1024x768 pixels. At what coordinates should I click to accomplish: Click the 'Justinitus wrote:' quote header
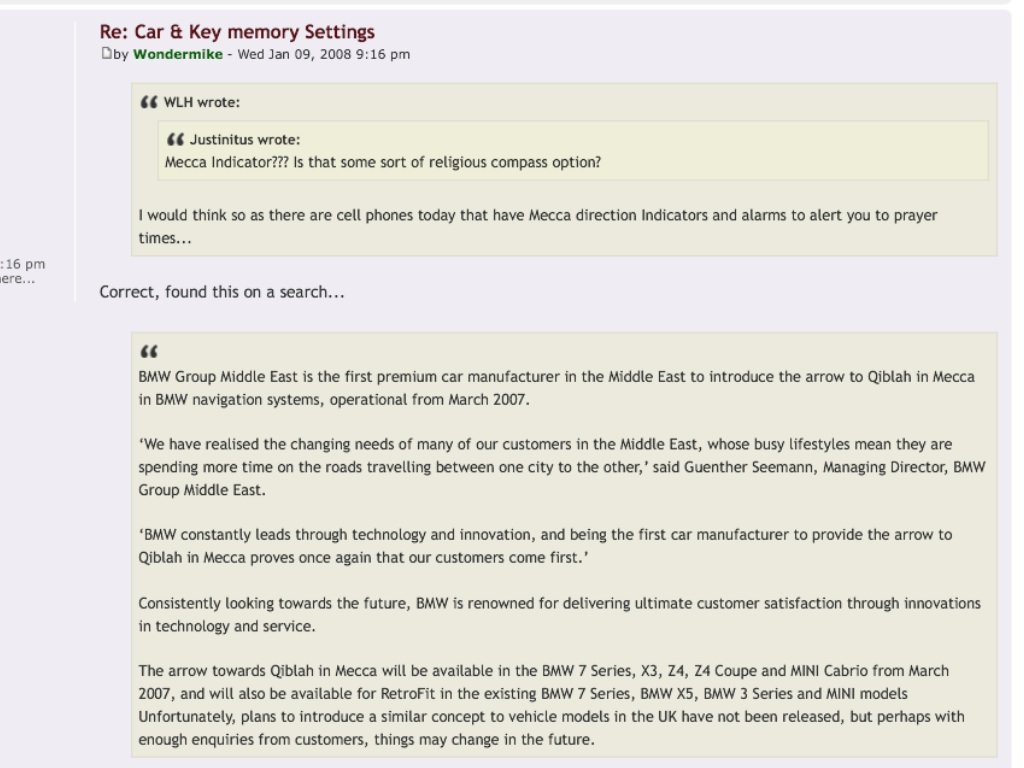pos(245,140)
